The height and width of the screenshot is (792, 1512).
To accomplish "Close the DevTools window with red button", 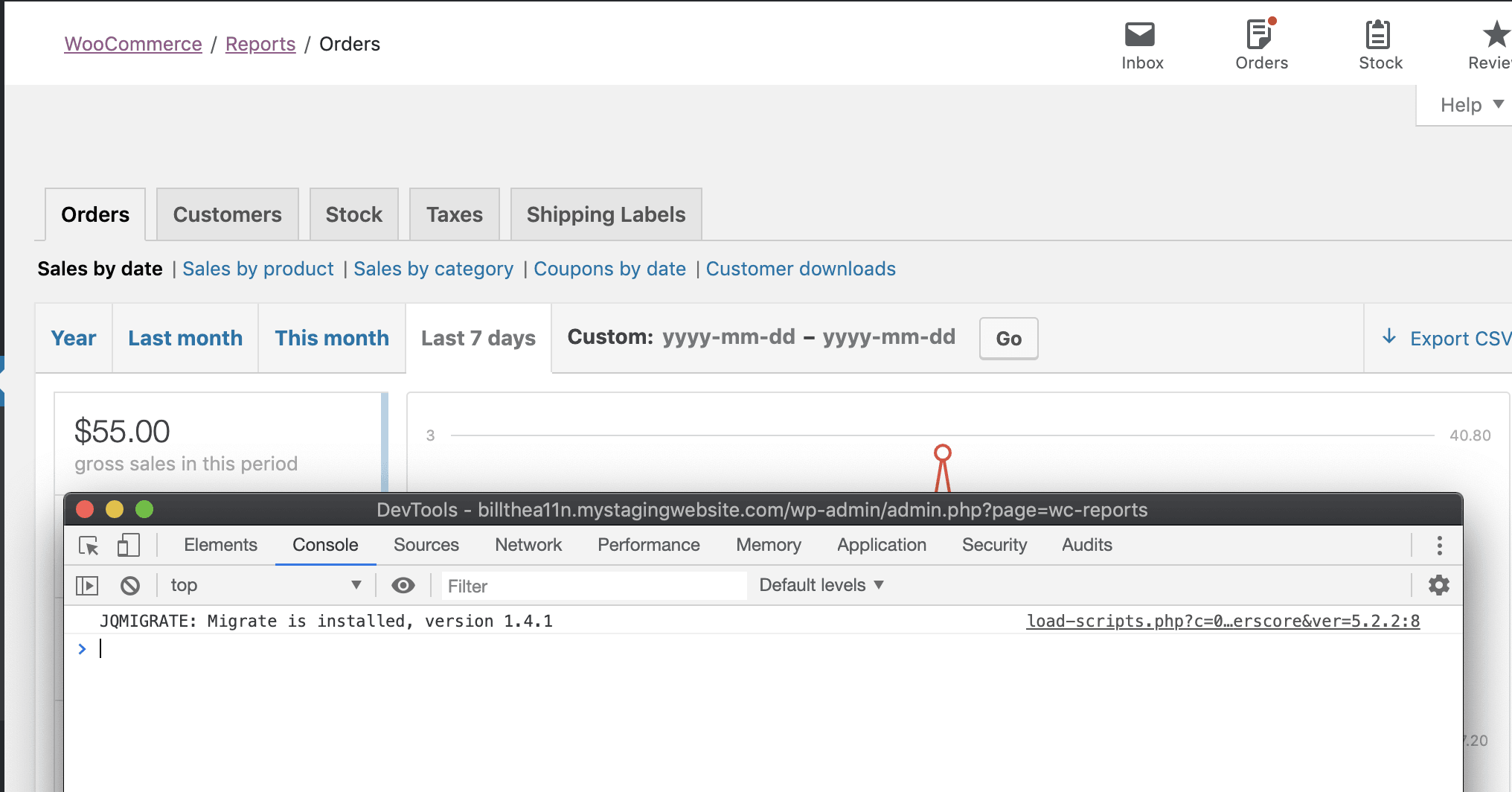I will 85,509.
